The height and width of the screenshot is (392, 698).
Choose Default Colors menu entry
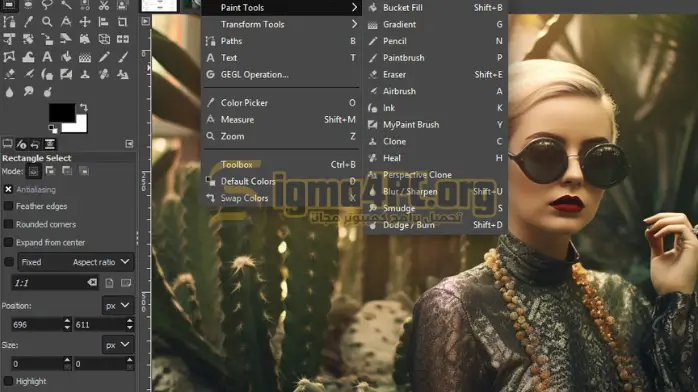(281, 181)
